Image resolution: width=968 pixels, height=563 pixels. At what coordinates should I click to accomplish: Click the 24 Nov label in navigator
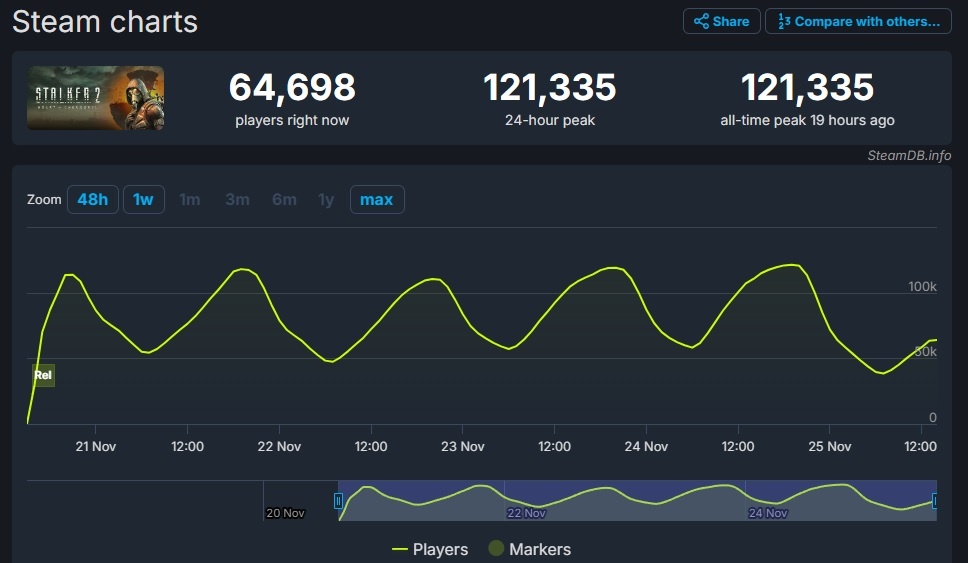(x=768, y=513)
